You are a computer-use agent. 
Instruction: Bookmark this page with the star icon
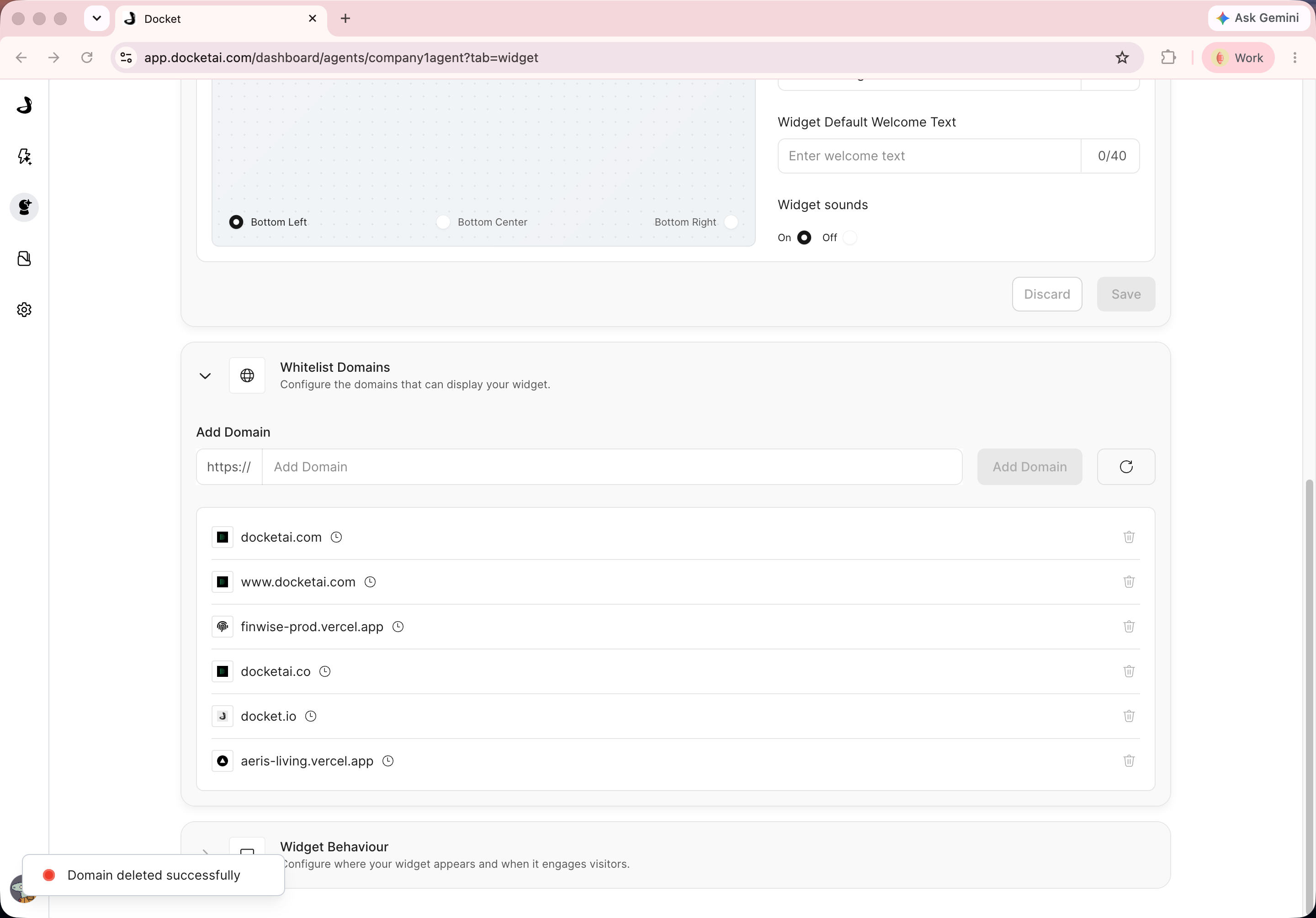coord(1122,57)
